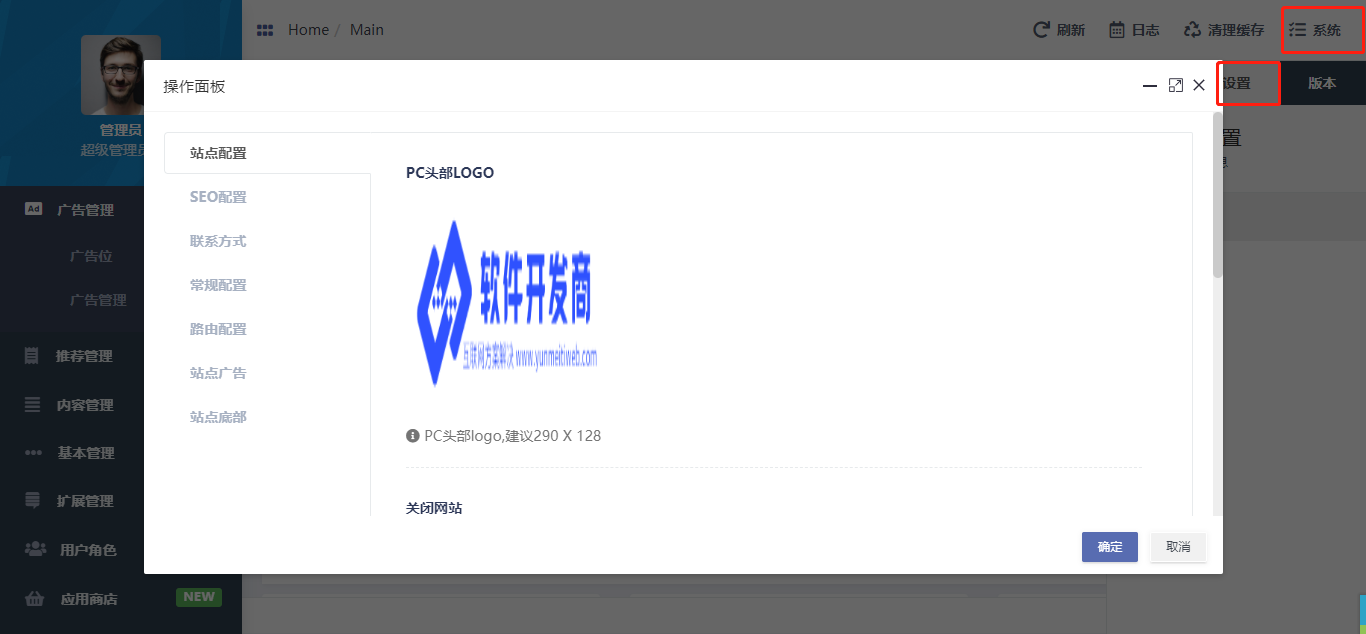Viewport: 1366px width, 634px height.
Task: Switch to the SEO配置 tab
Action: point(218,197)
